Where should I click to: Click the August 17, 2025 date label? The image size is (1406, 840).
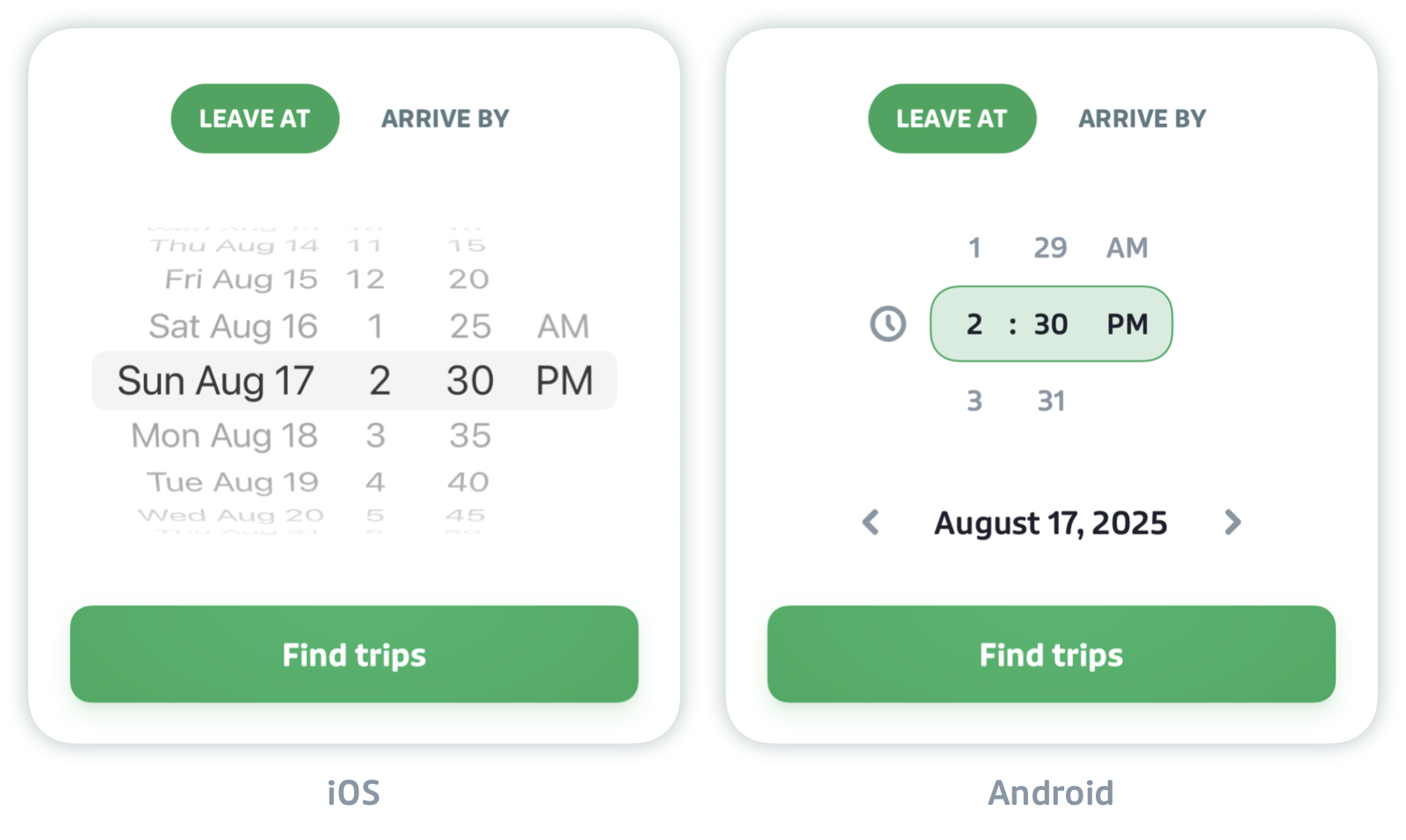click(x=1051, y=524)
